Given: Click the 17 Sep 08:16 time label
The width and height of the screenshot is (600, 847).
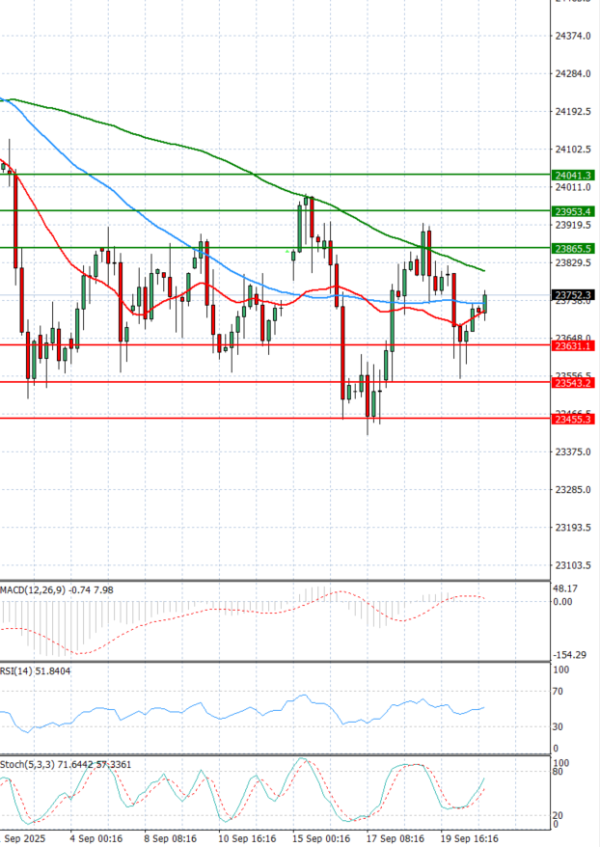Looking at the screenshot, I should (395, 838).
